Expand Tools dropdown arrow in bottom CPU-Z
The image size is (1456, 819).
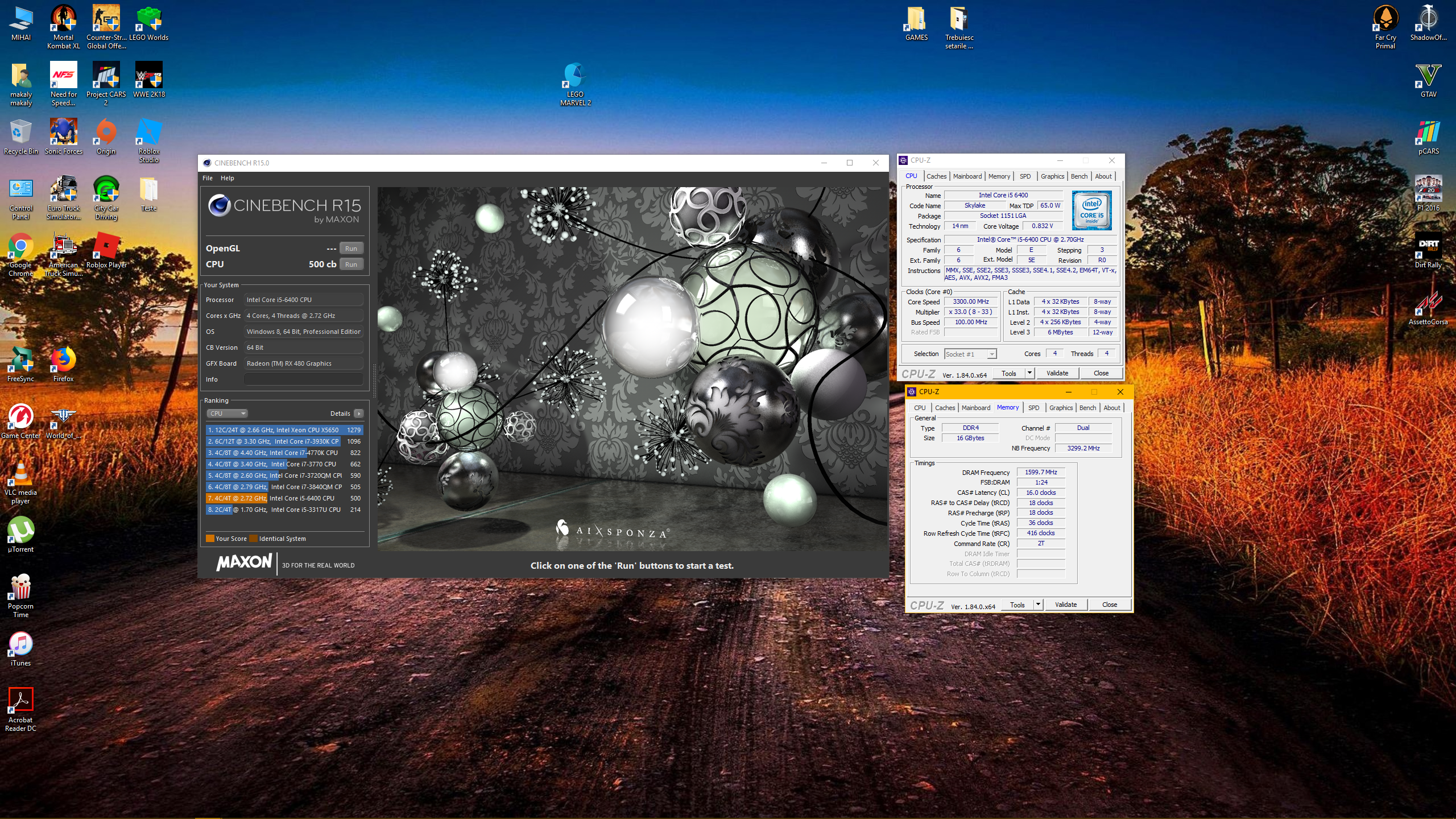pos(1038,605)
